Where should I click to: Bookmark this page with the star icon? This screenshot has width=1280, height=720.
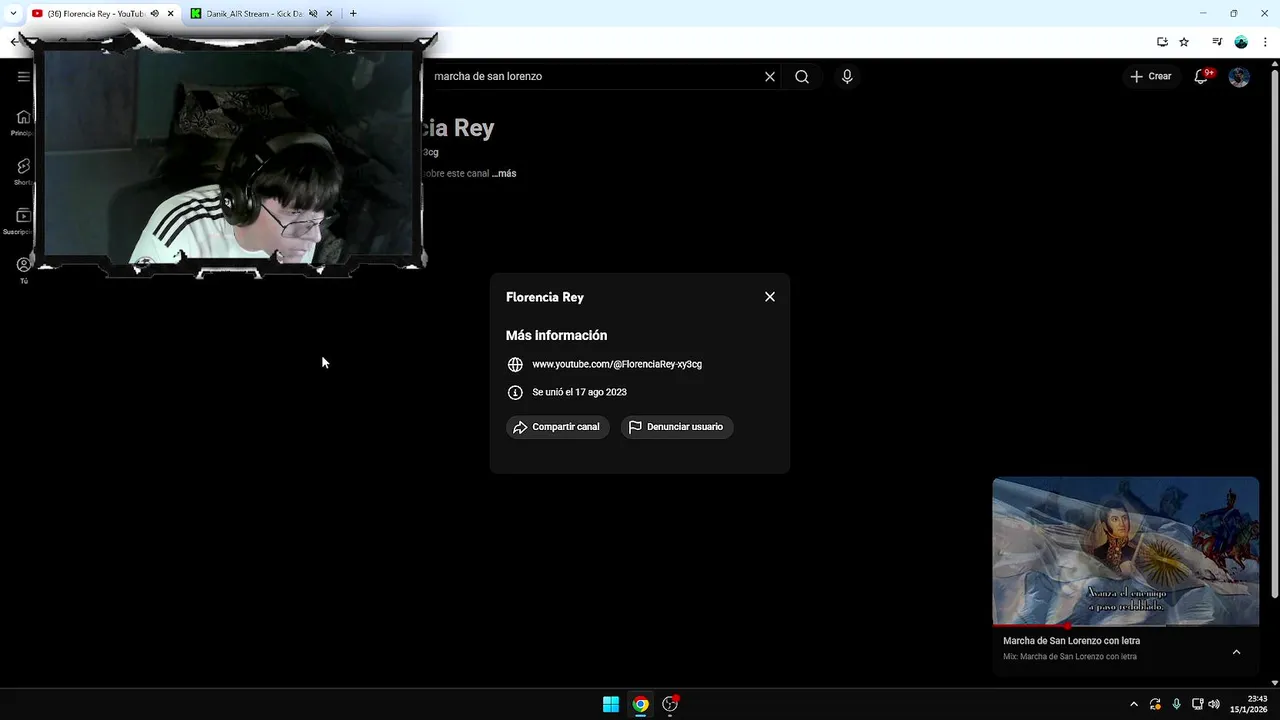click(x=1184, y=42)
